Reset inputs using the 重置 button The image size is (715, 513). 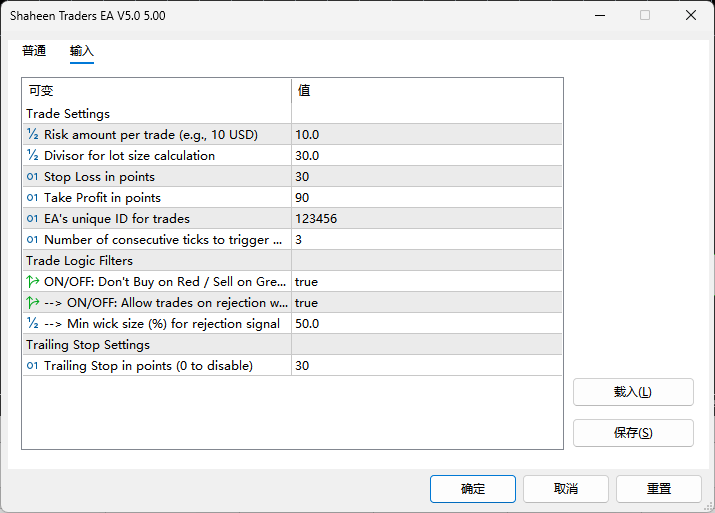[658, 489]
